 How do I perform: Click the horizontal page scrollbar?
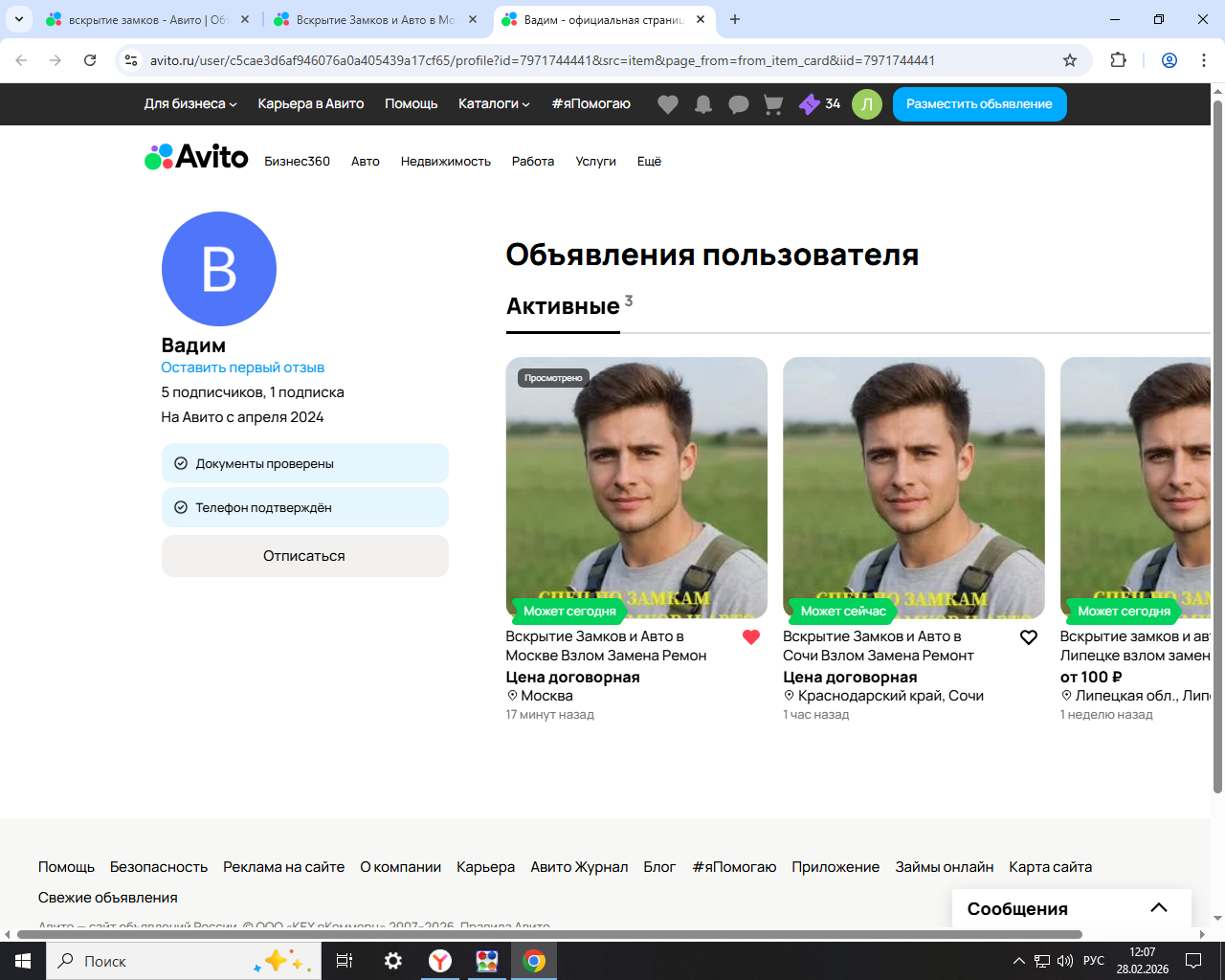click(549, 934)
